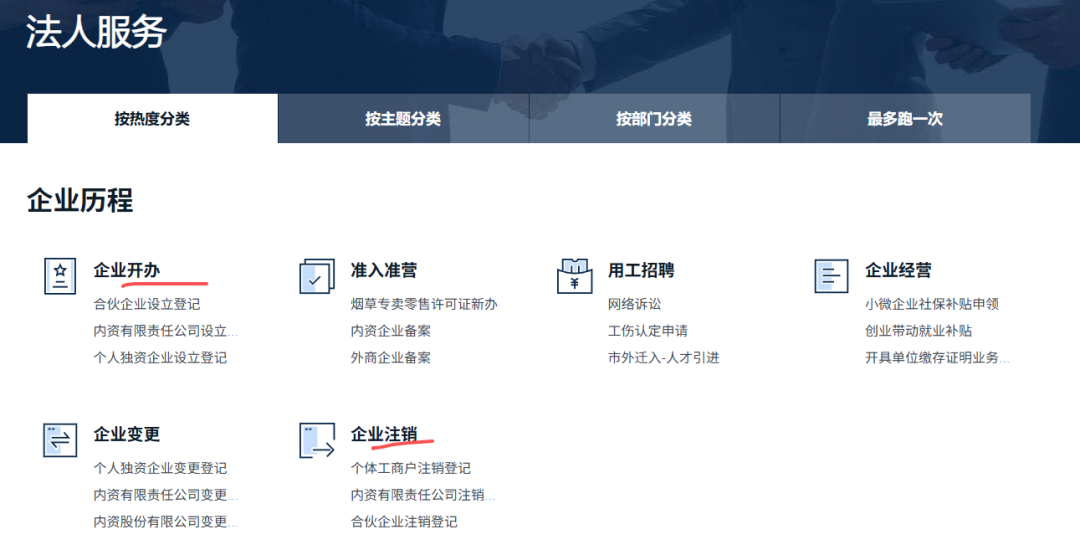Open 开具单位缴存证明业务 link
1080x555 pixels.
[937, 358]
